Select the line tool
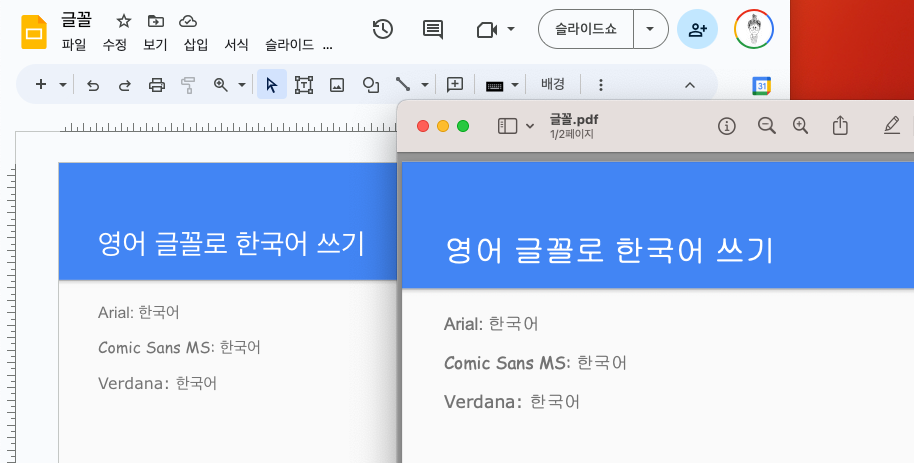Viewport: 914px width, 463px height. pos(403,85)
